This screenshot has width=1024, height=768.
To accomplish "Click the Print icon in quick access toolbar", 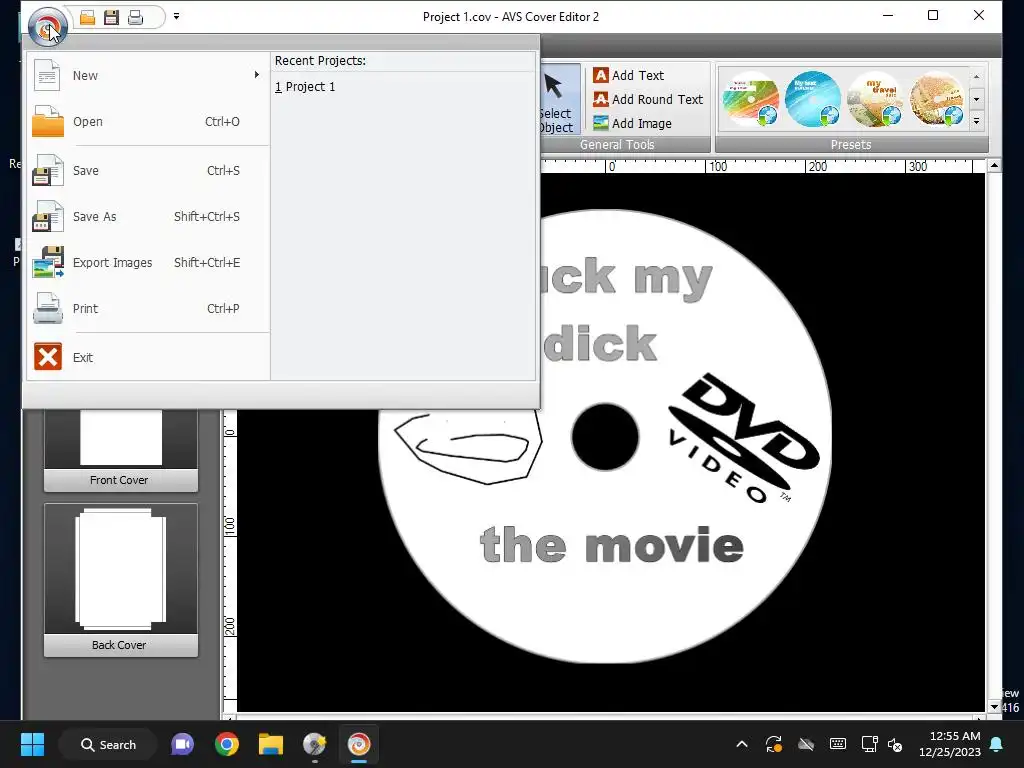I will pyautogui.click(x=135, y=17).
